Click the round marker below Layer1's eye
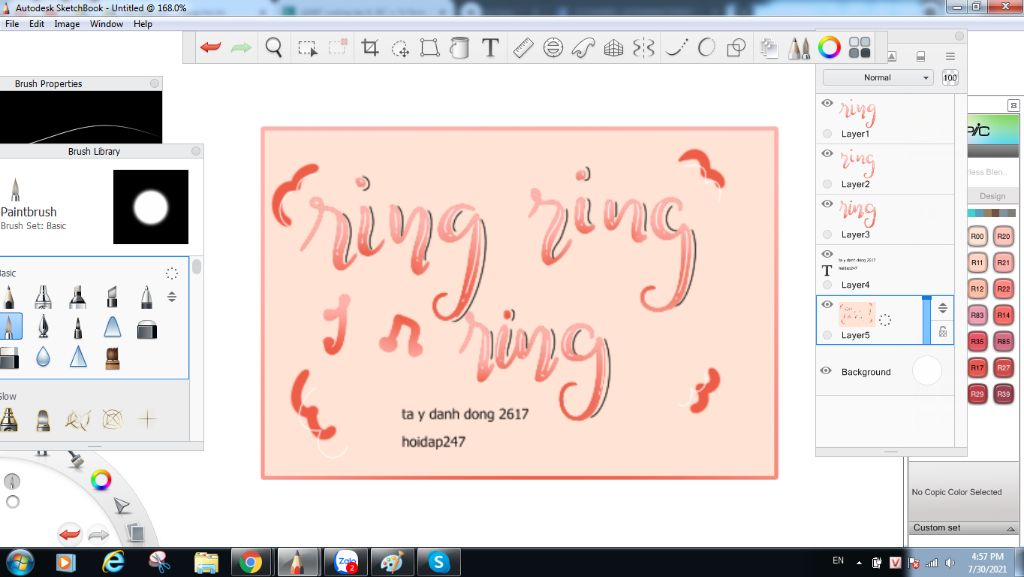Viewport: 1024px width, 577px height. tap(827, 133)
